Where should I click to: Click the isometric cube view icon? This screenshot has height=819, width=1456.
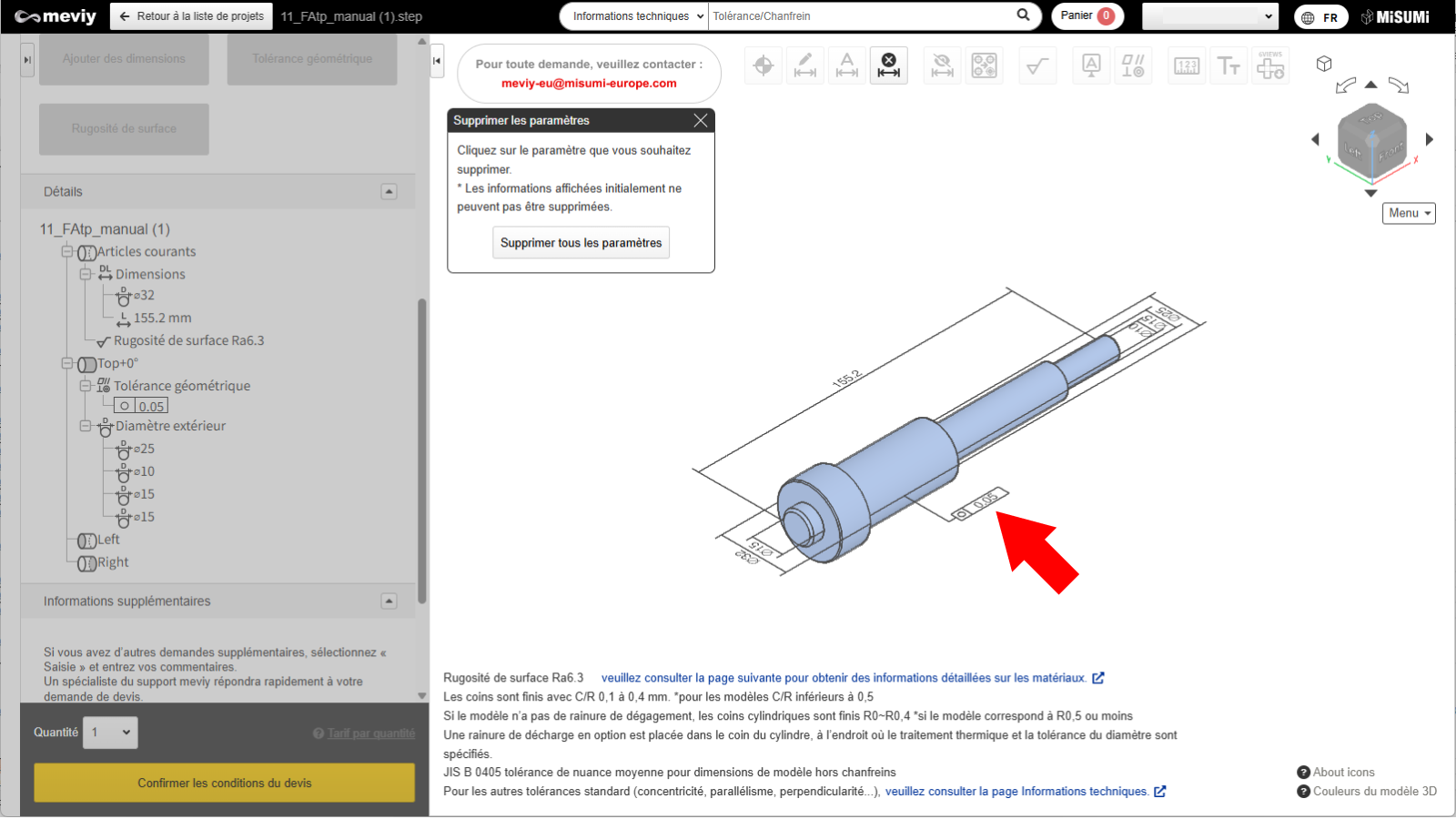1324,64
